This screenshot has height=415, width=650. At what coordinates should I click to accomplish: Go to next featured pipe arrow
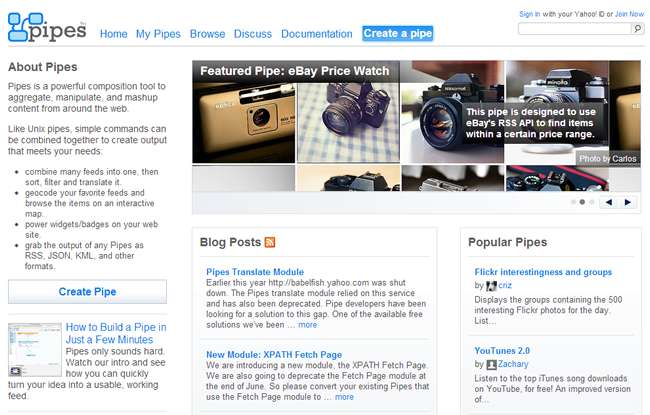628,202
